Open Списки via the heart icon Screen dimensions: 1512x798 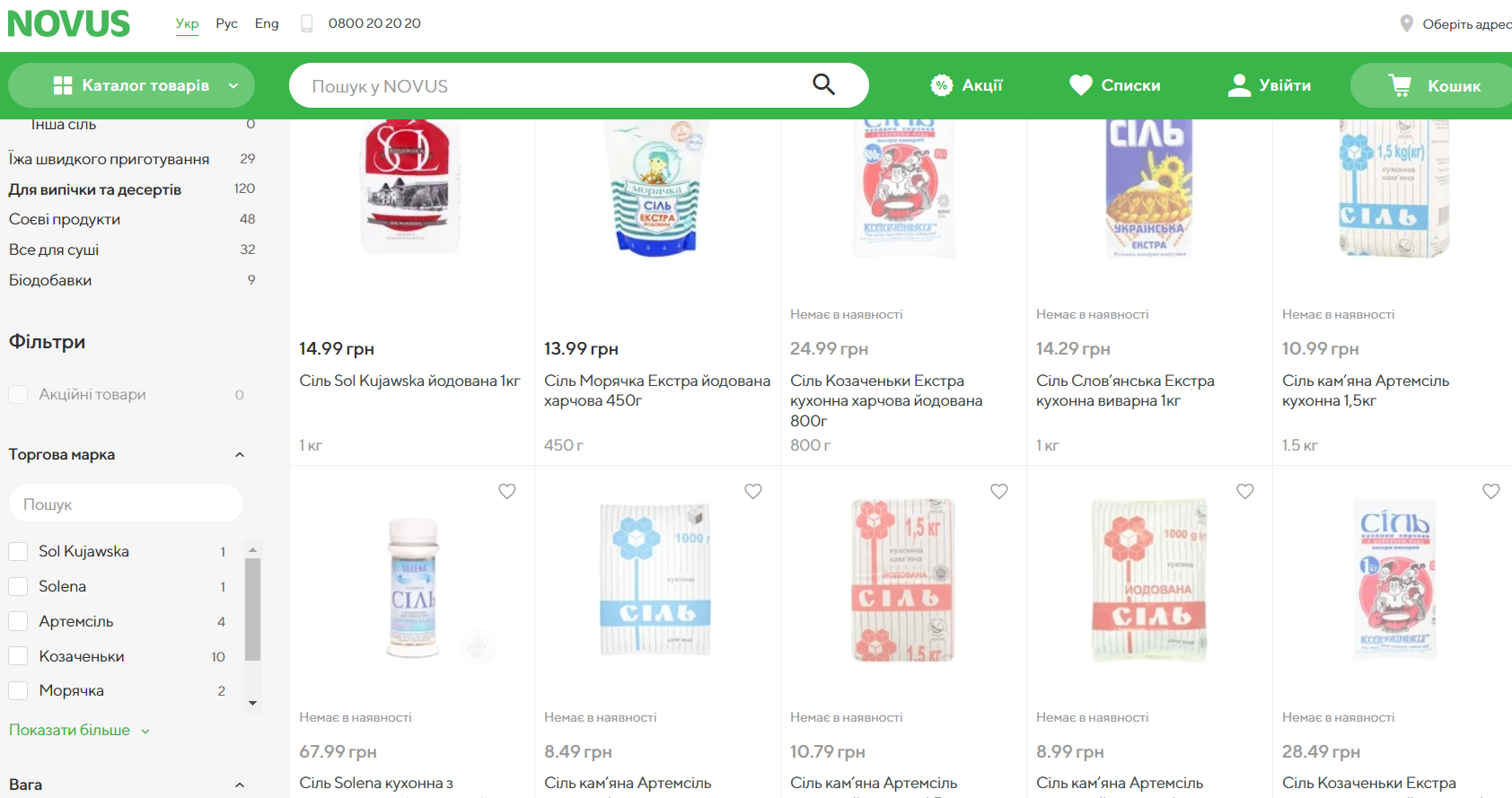1081,85
